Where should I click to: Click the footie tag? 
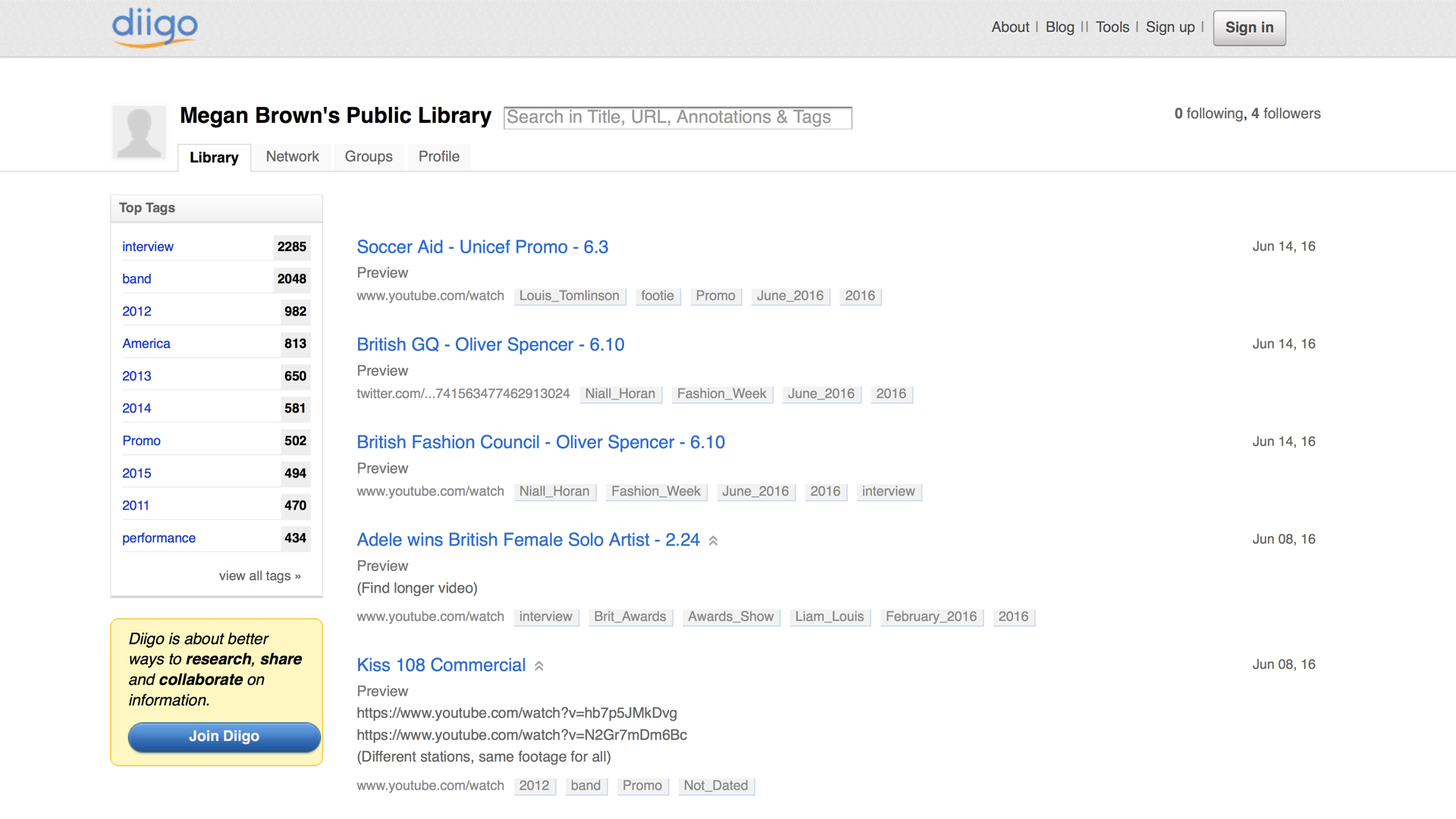(657, 296)
